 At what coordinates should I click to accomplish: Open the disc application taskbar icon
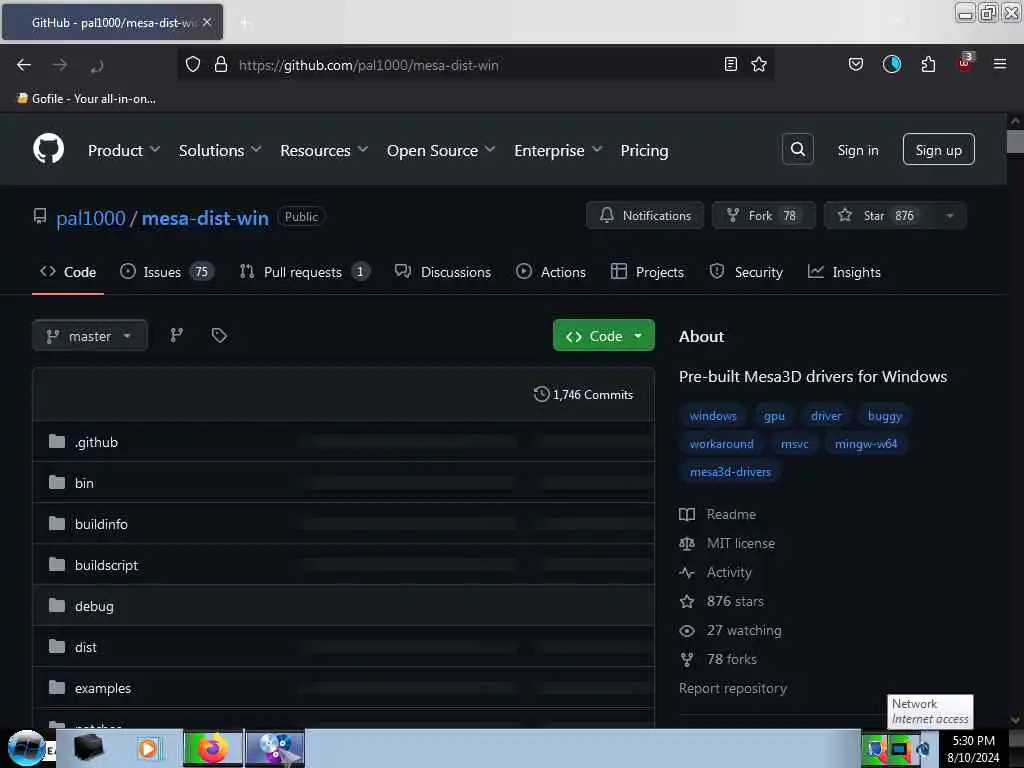coord(275,748)
